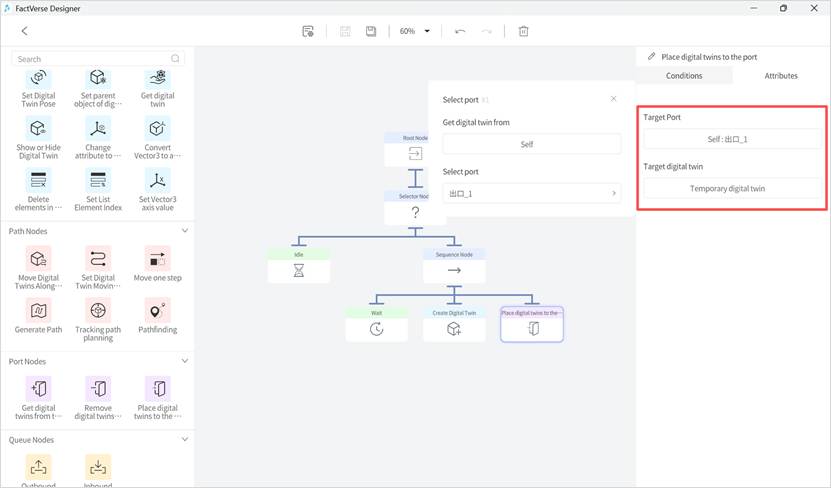Image resolution: width=831 pixels, height=488 pixels.
Task: Switch to the Attributes tab
Action: click(x=781, y=76)
